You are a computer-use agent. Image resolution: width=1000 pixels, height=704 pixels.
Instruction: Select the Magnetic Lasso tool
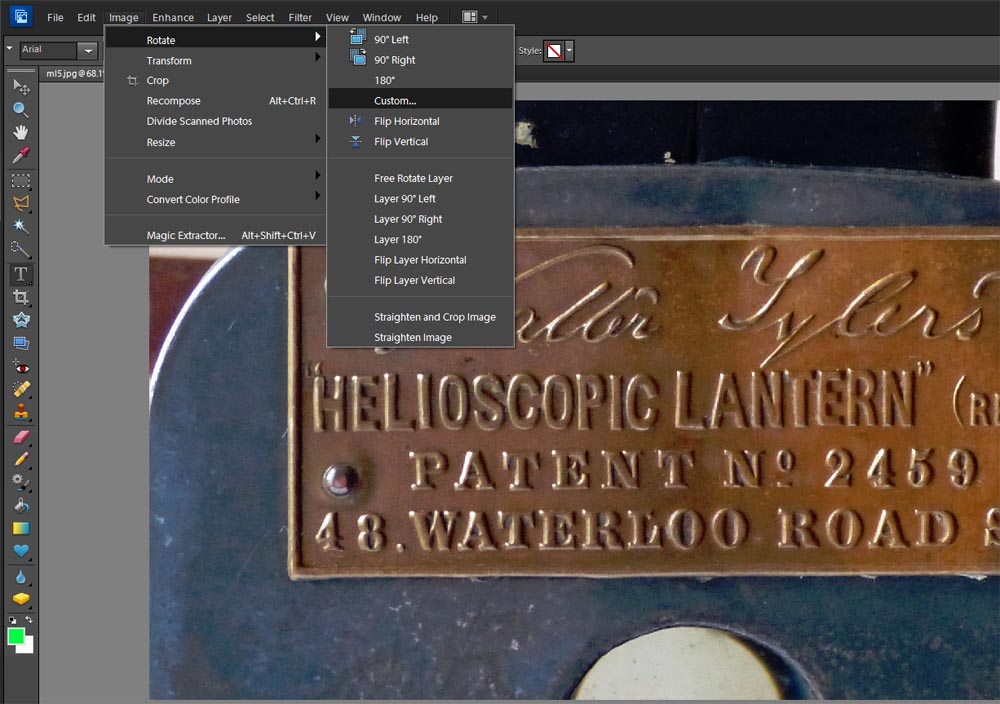(x=21, y=203)
